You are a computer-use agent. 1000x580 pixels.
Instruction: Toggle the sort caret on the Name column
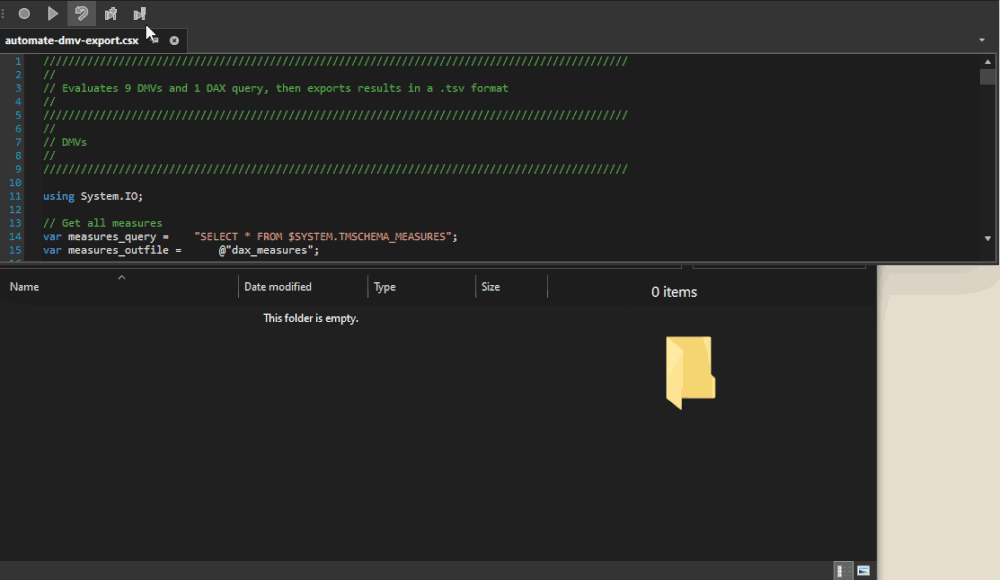coord(120,281)
